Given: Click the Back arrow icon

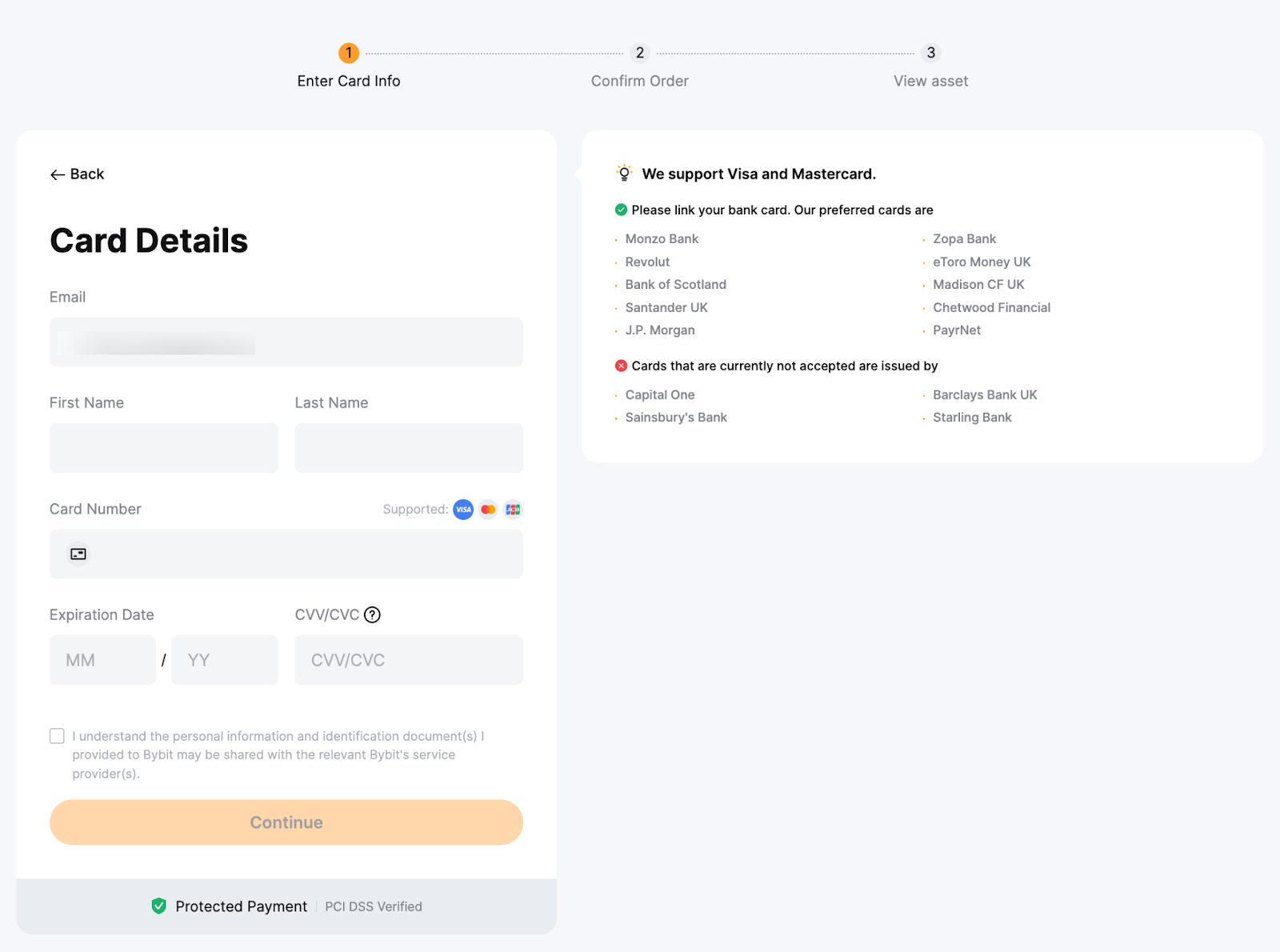Looking at the screenshot, I should tap(58, 174).
